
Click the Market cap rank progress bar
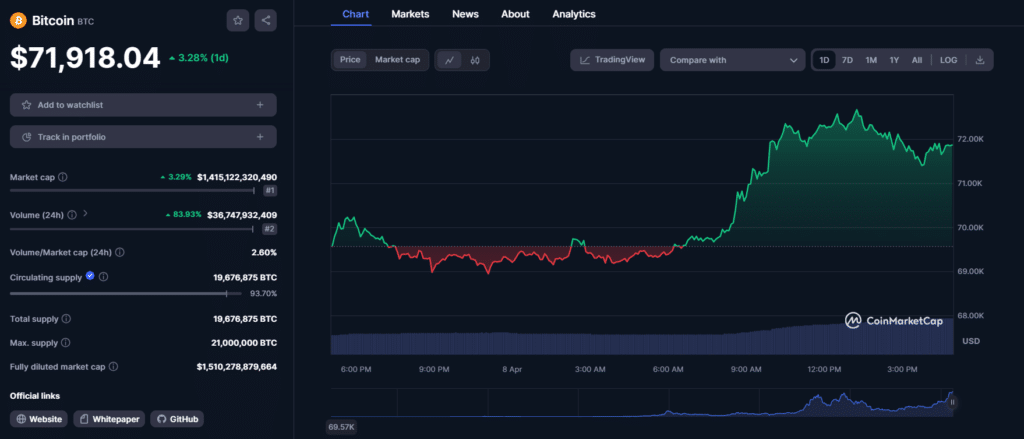point(132,191)
